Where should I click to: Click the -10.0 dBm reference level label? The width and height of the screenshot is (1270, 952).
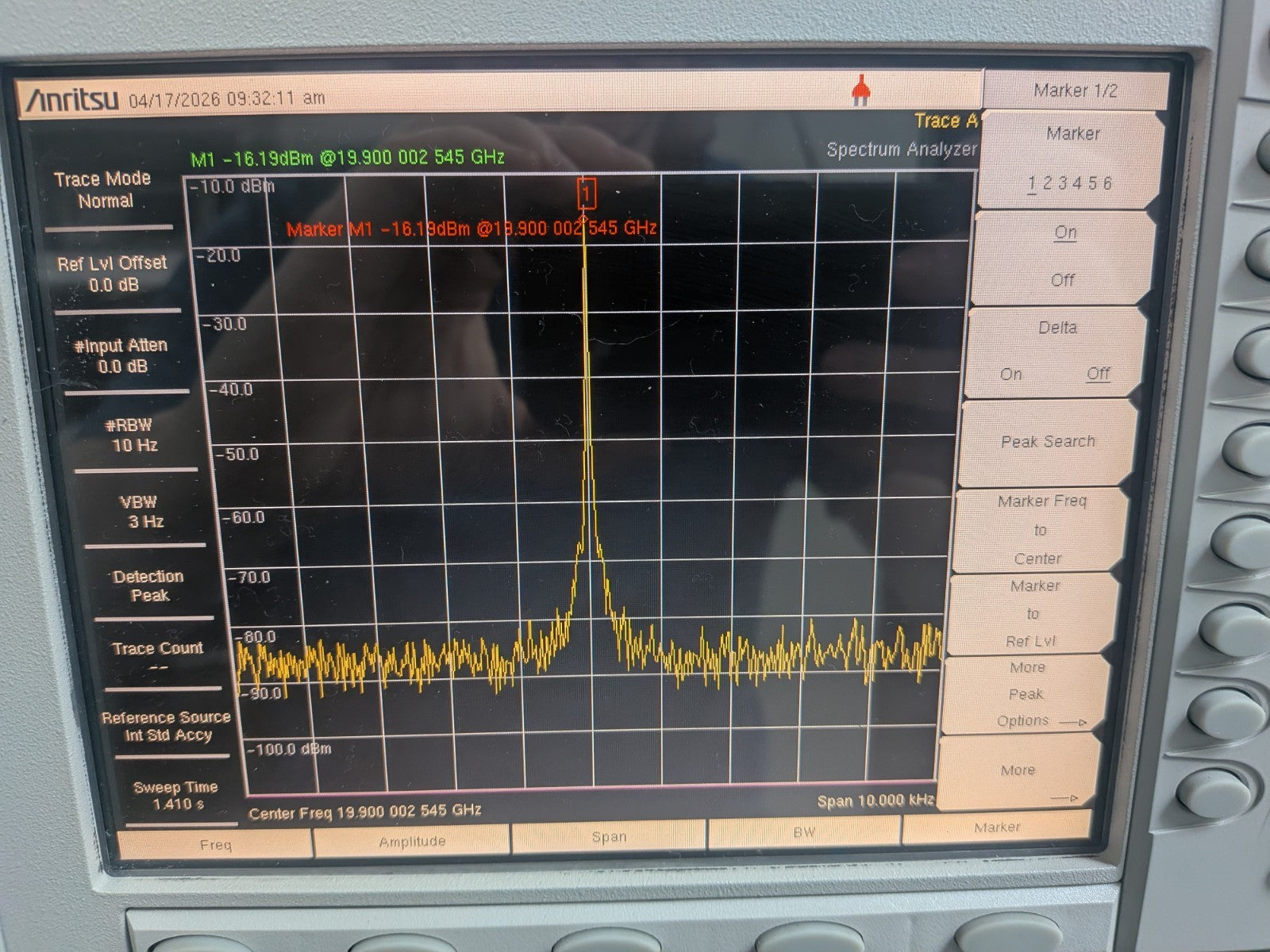tap(233, 187)
